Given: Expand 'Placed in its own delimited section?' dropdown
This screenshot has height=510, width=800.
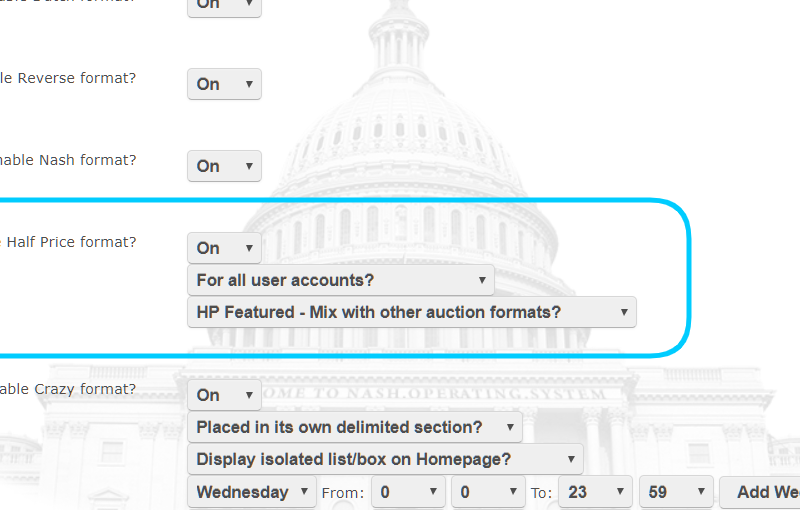Looking at the screenshot, I should [x=355, y=427].
